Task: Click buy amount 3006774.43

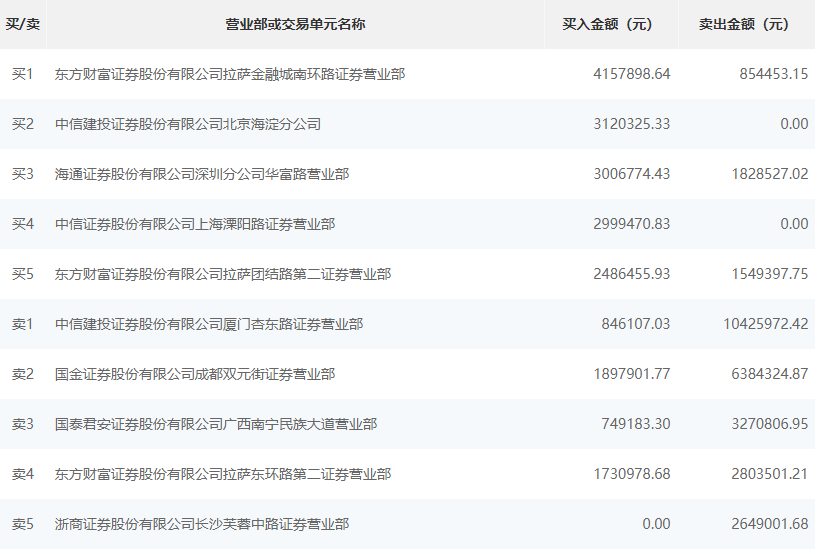Action: point(632,174)
